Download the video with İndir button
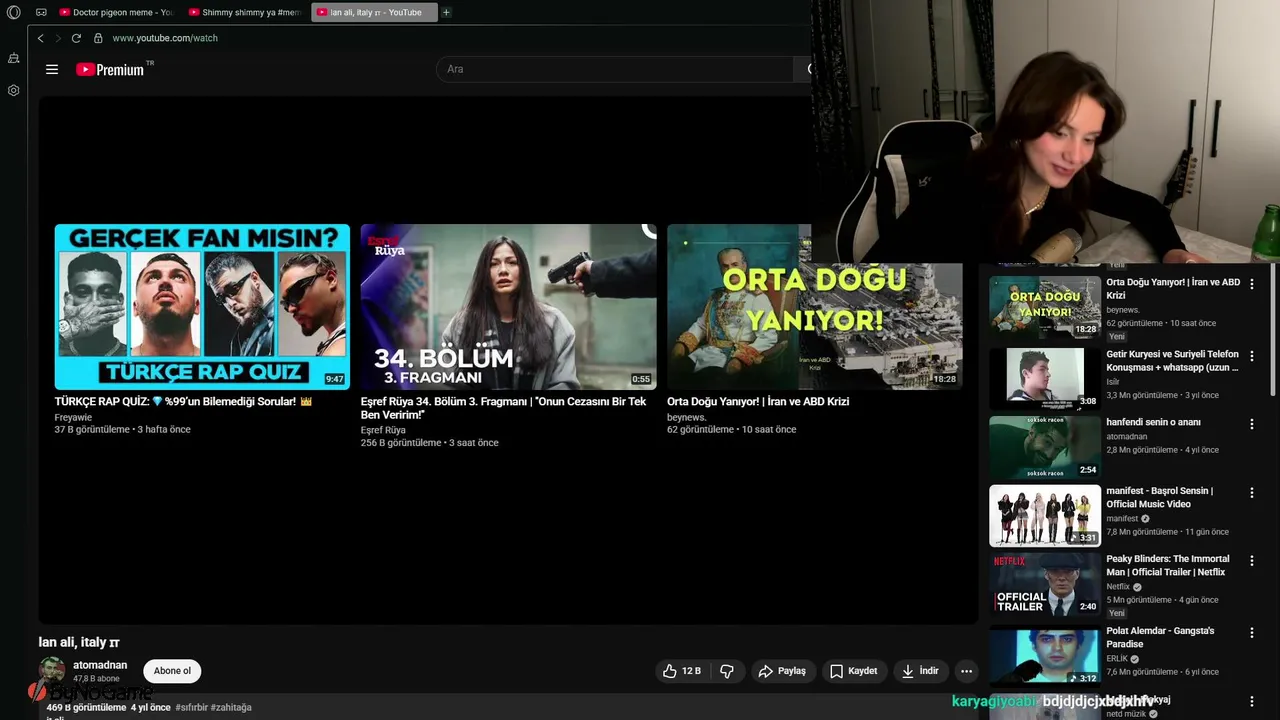 (920, 671)
